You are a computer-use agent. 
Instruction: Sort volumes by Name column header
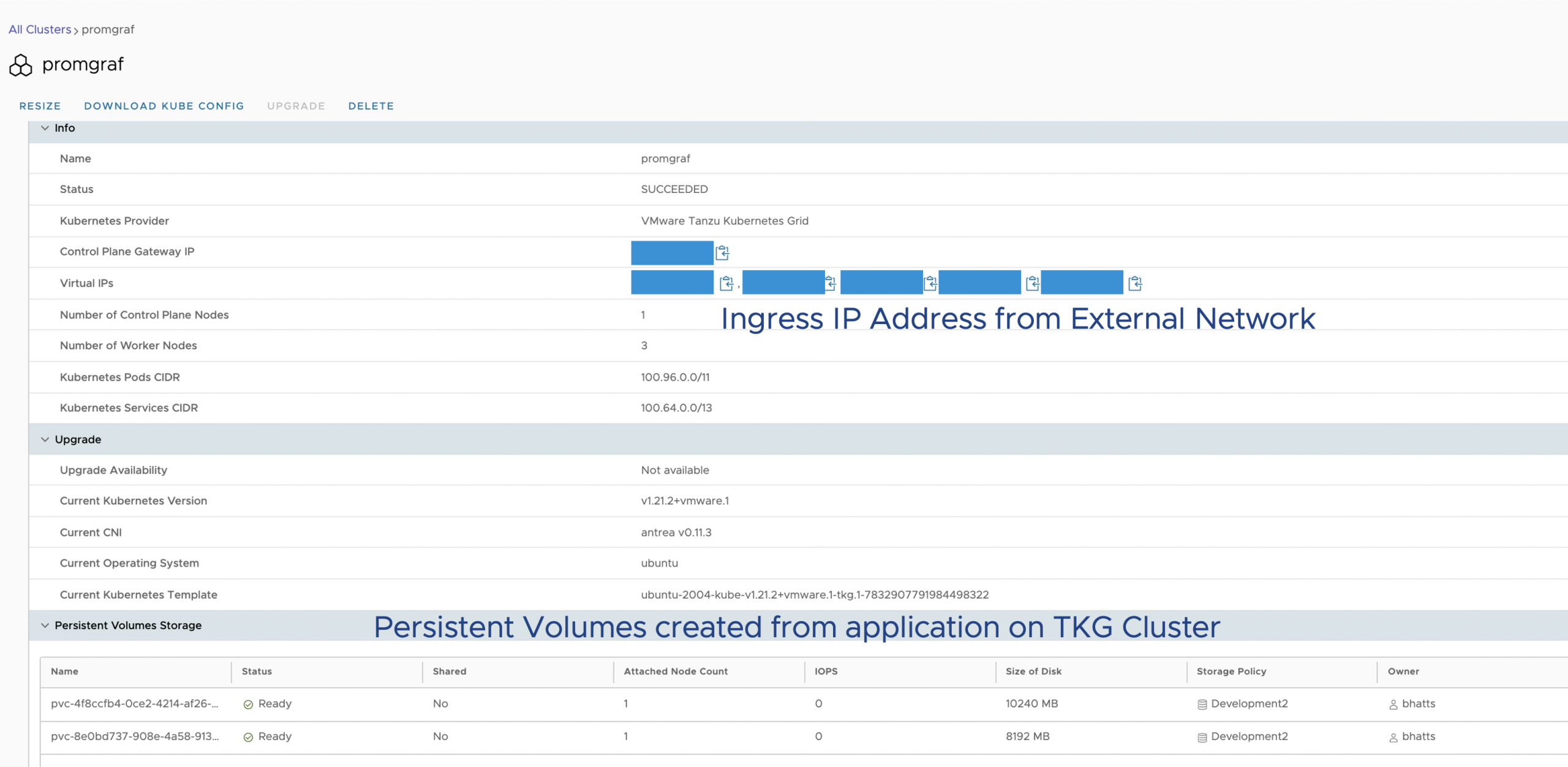point(64,671)
